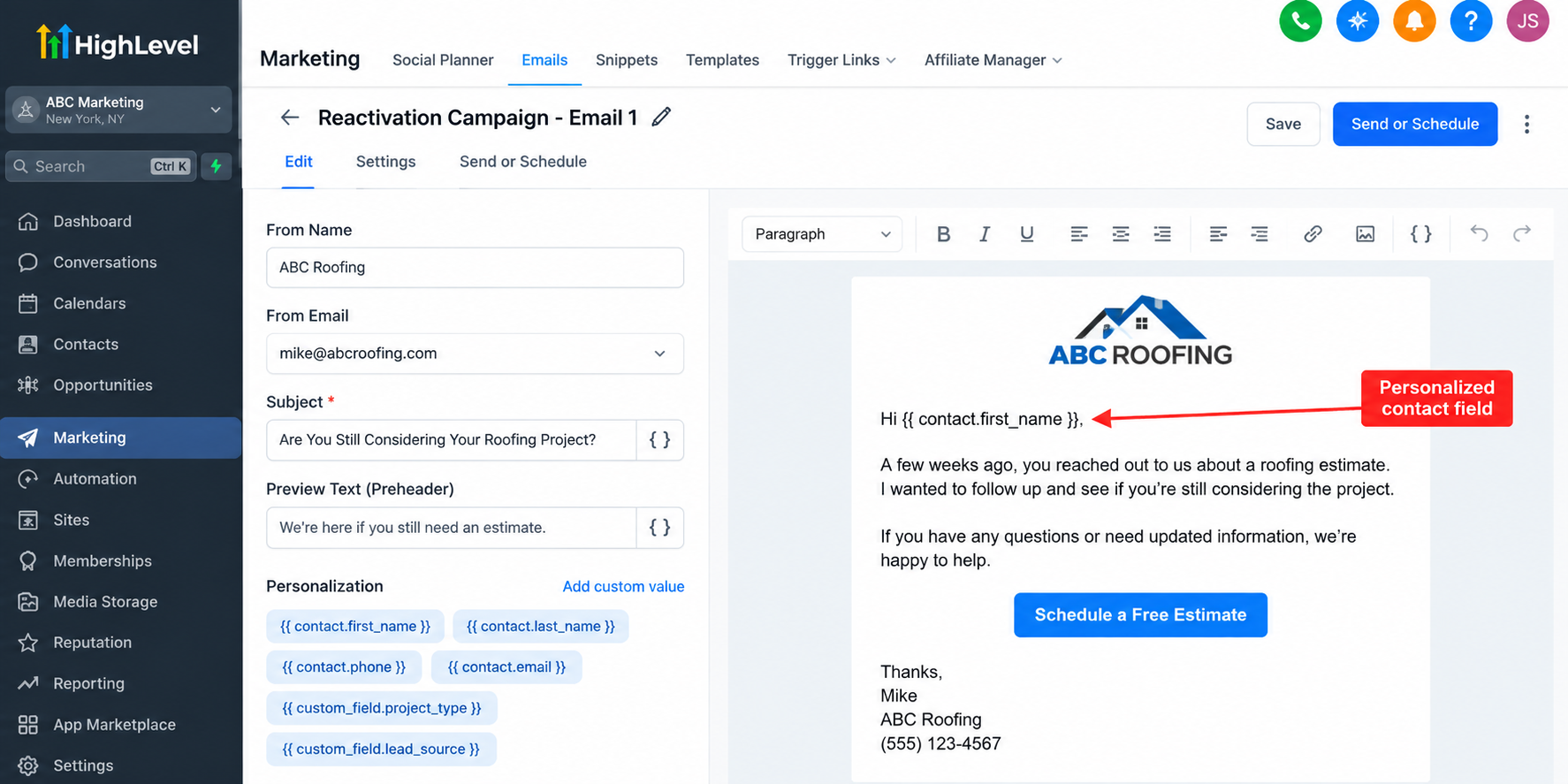
Task: Expand the From Email dropdown
Action: [x=475, y=354]
